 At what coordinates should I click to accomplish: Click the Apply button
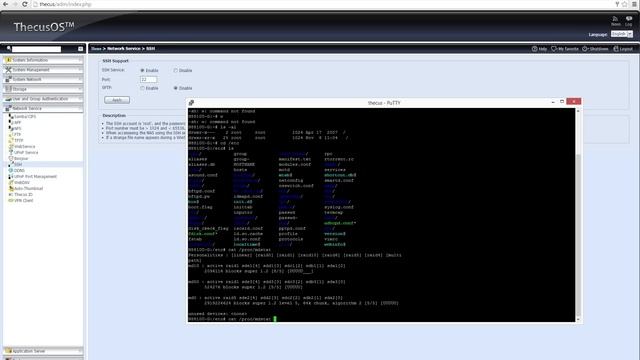[117, 100]
